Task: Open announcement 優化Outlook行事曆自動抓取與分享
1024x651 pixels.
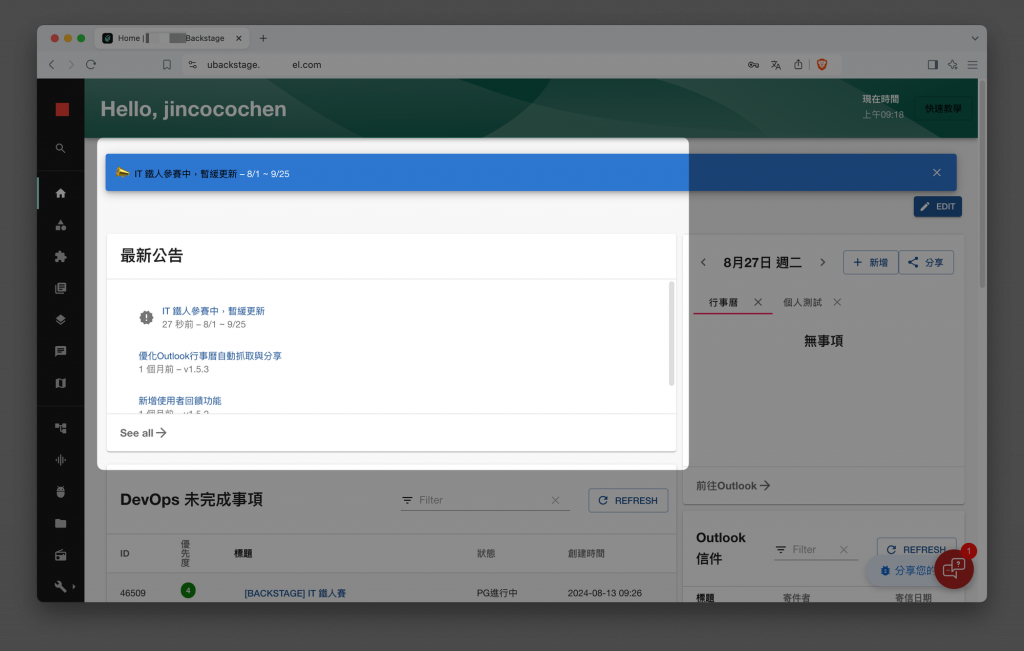Action: [210, 356]
